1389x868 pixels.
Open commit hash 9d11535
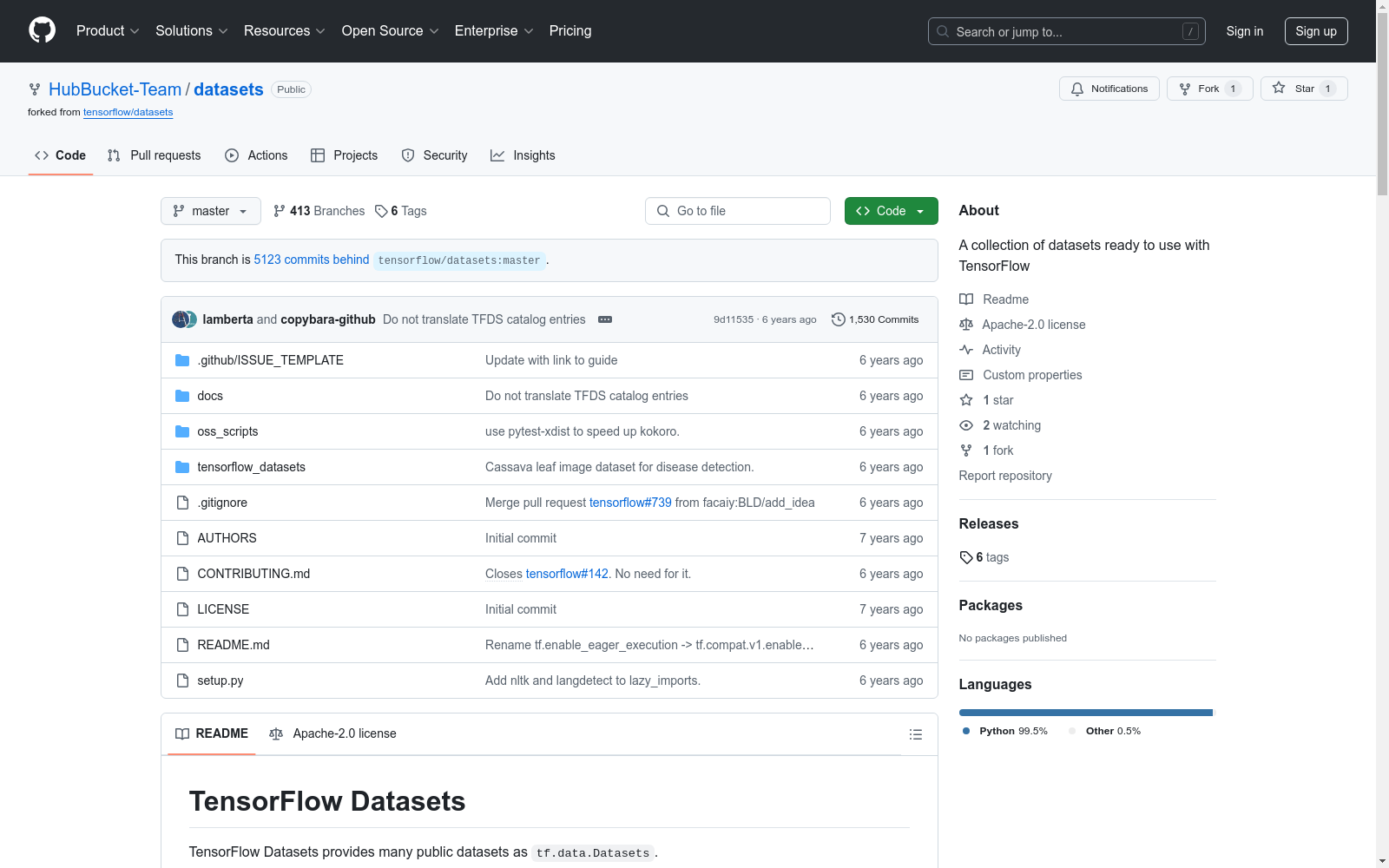tap(734, 319)
